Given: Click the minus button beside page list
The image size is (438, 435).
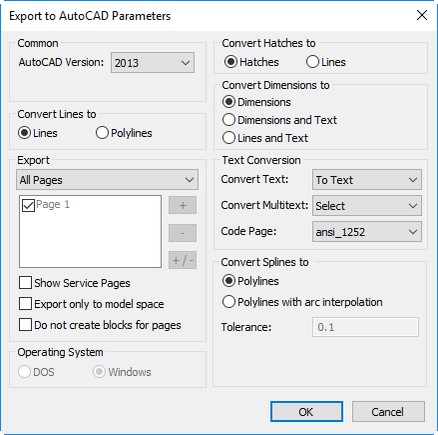Looking at the screenshot, I should pyautogui.click(x=182, y=233).
